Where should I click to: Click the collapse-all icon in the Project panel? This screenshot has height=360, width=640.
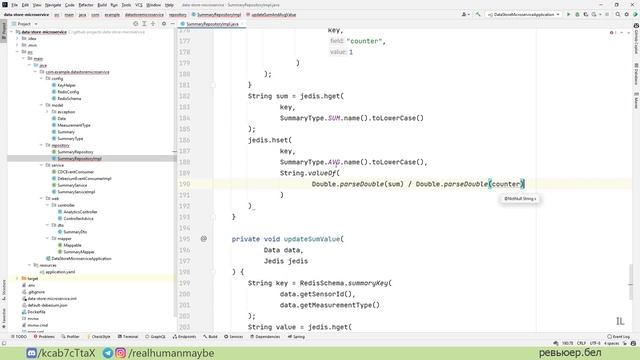click(153, 24)
